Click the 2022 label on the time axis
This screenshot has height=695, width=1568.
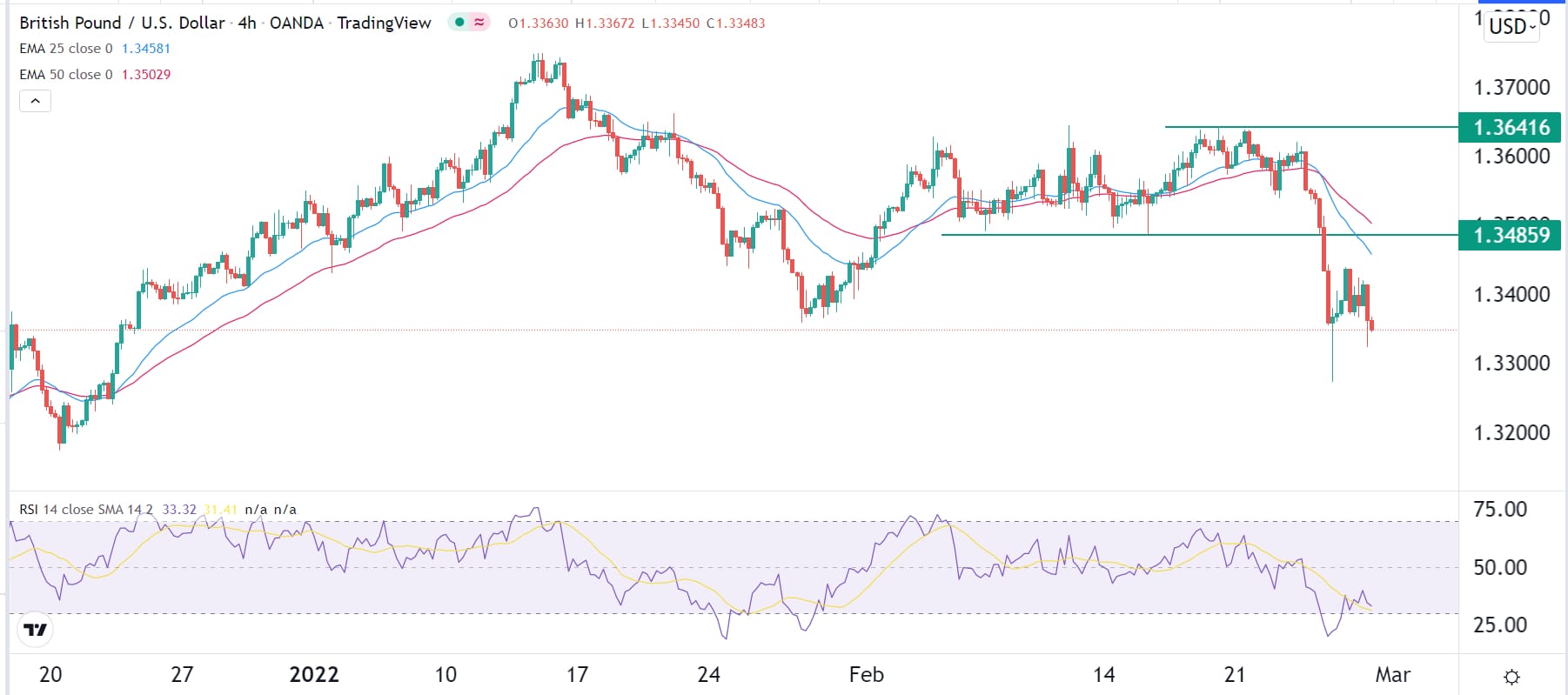coord(313,675)
